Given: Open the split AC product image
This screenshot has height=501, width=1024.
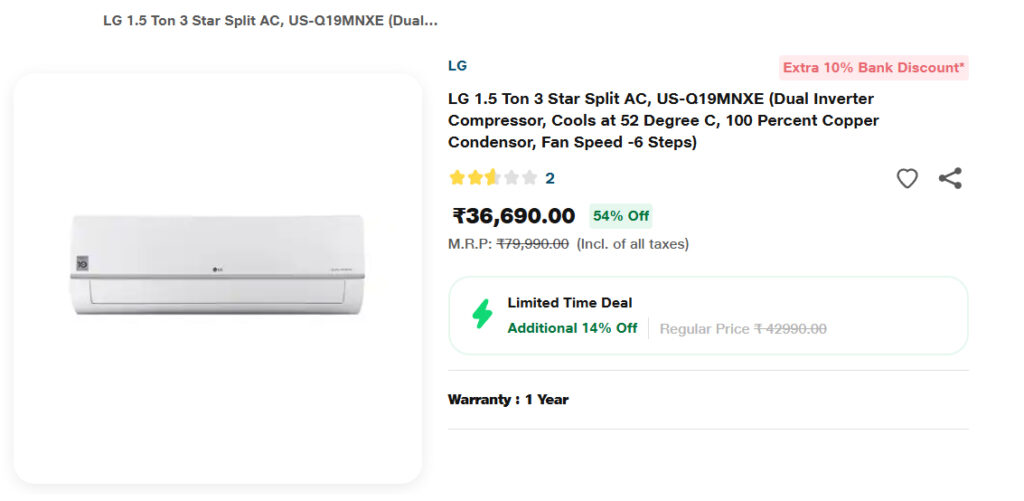Looking at the screenshot, I should [218, 265].
